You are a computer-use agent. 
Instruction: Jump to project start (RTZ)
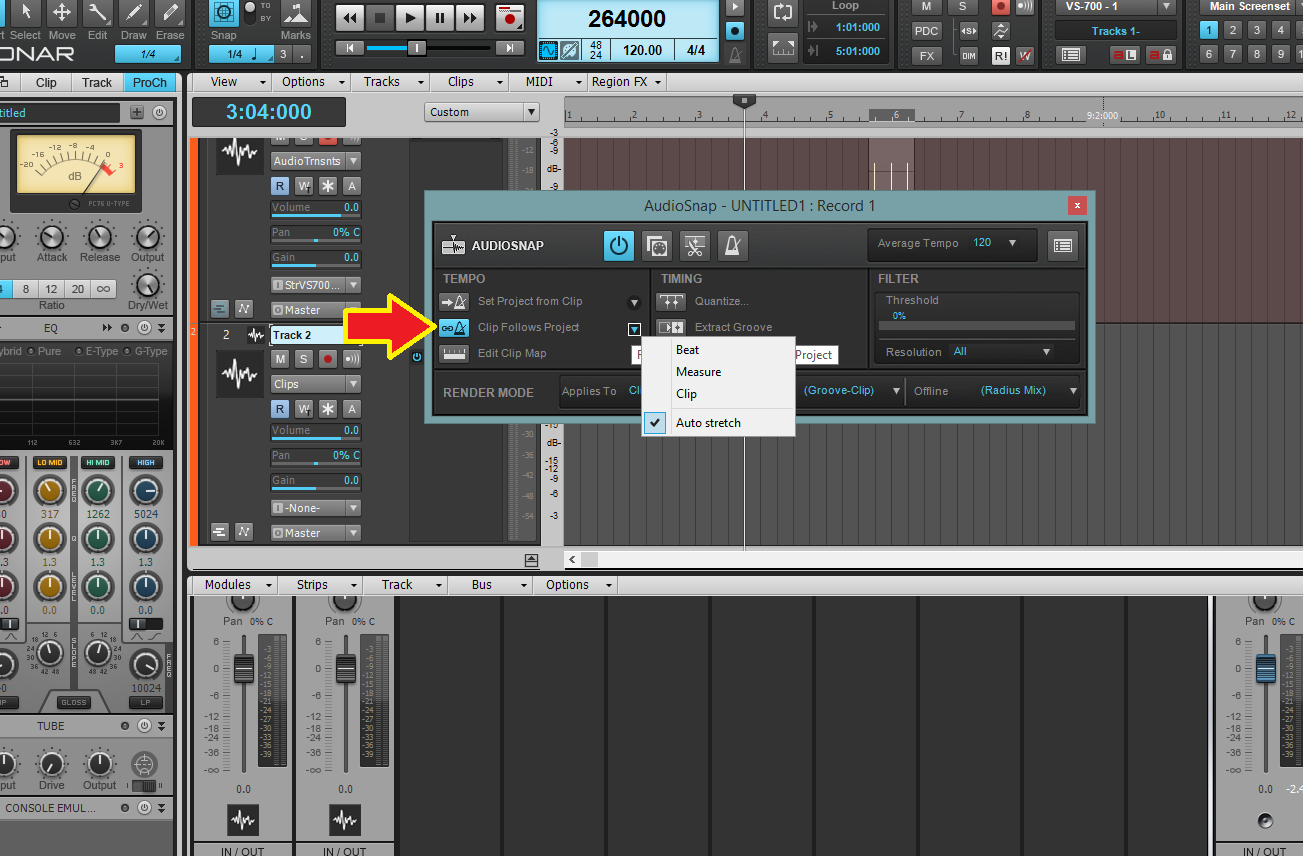click(349, 48)
